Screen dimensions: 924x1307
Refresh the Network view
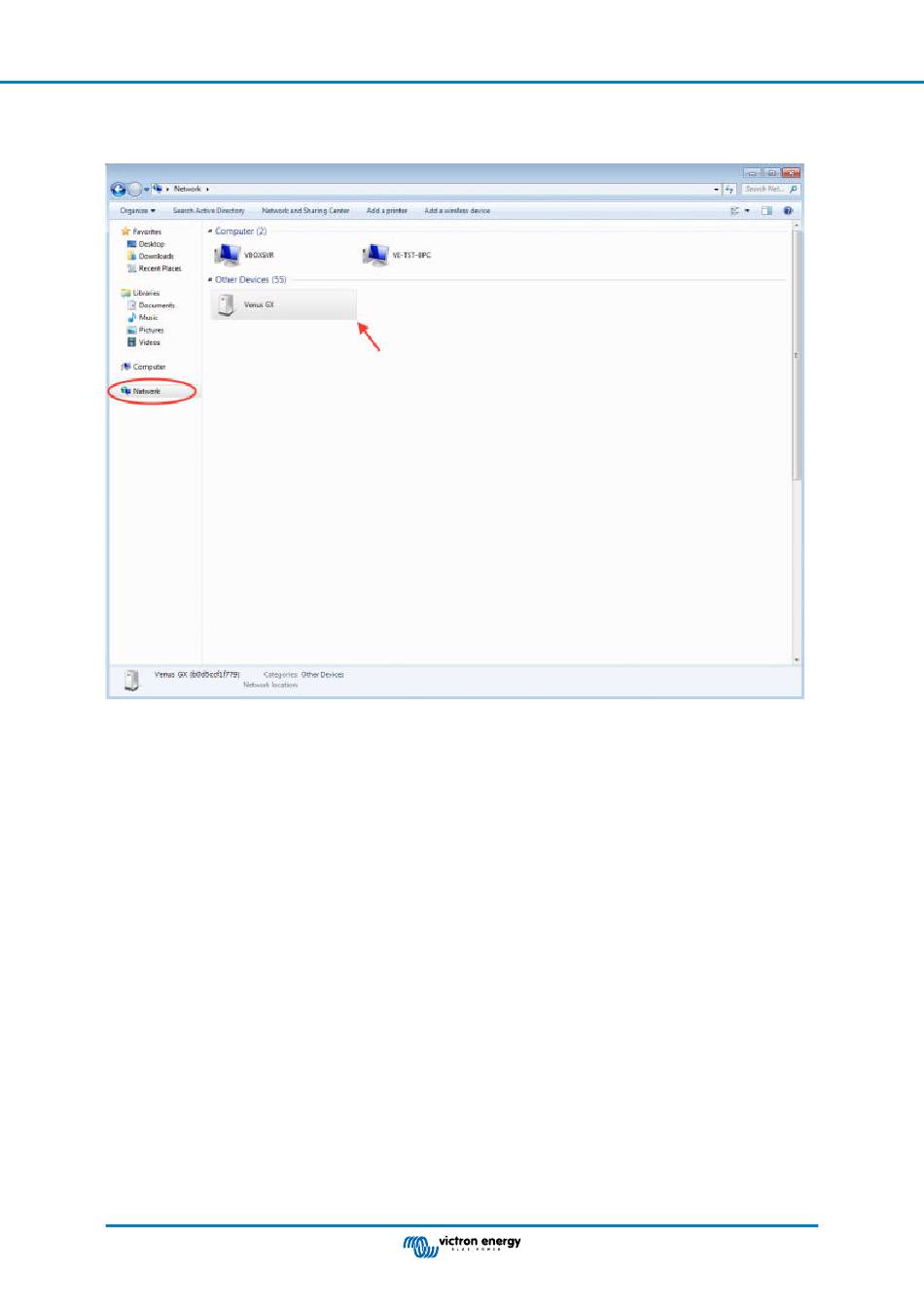[729, 190]
